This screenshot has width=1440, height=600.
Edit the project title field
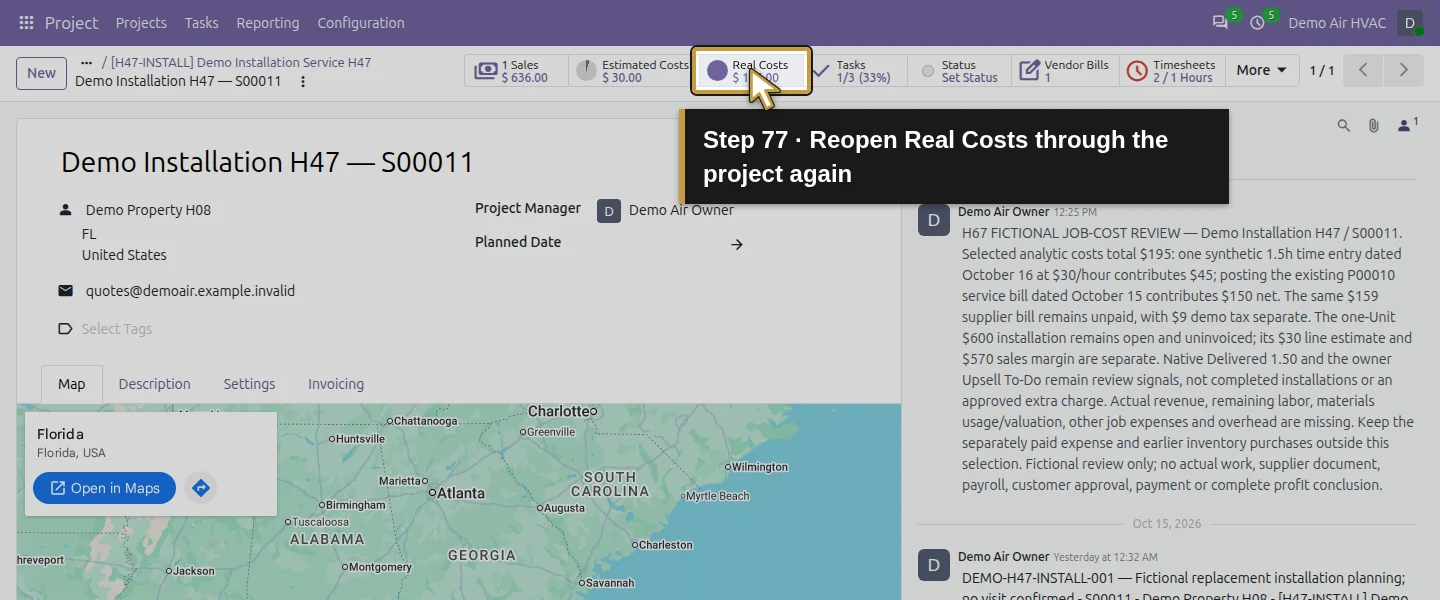pos(267,162)
